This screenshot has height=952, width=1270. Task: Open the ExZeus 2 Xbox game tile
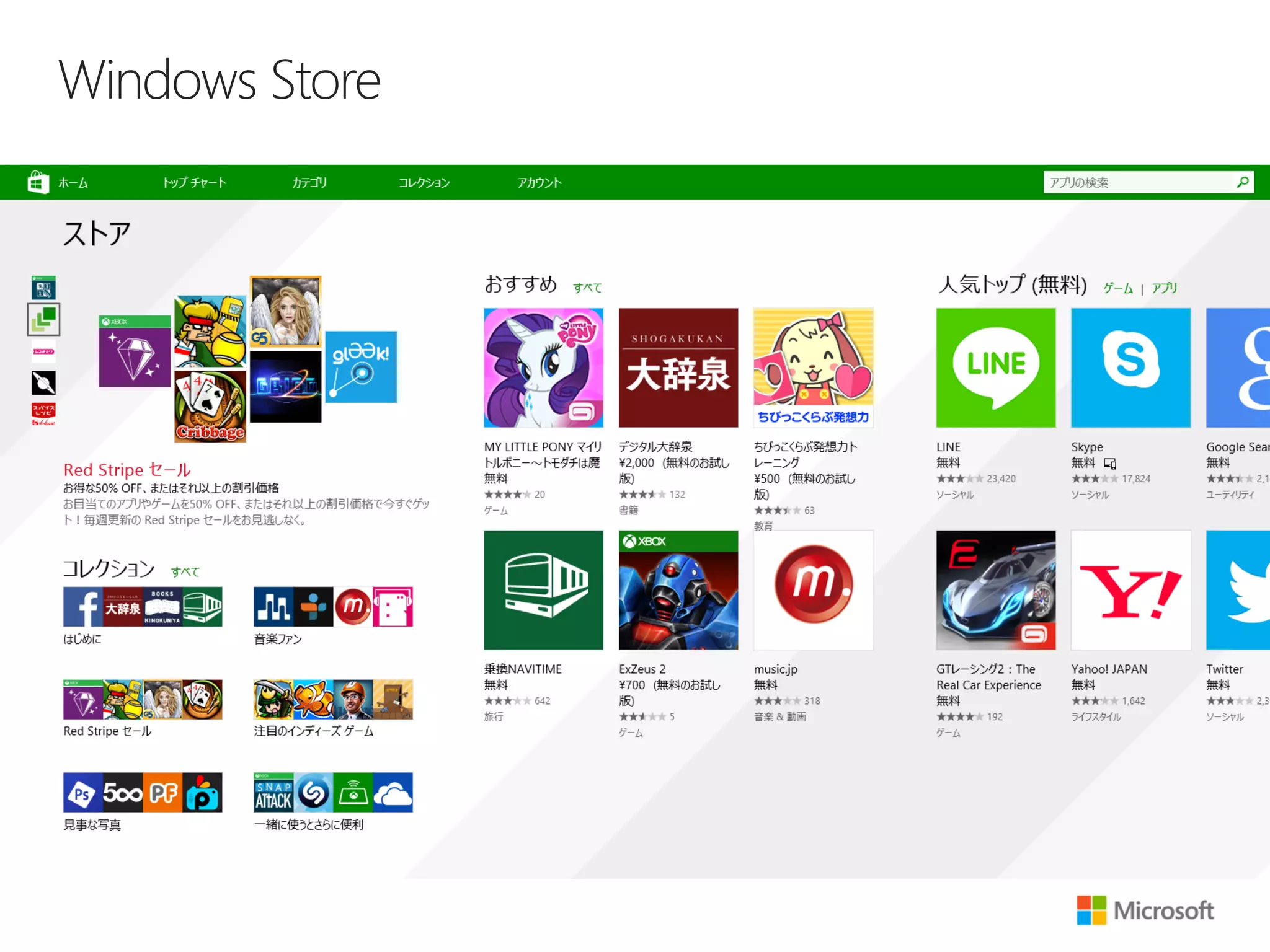(678, 590)
